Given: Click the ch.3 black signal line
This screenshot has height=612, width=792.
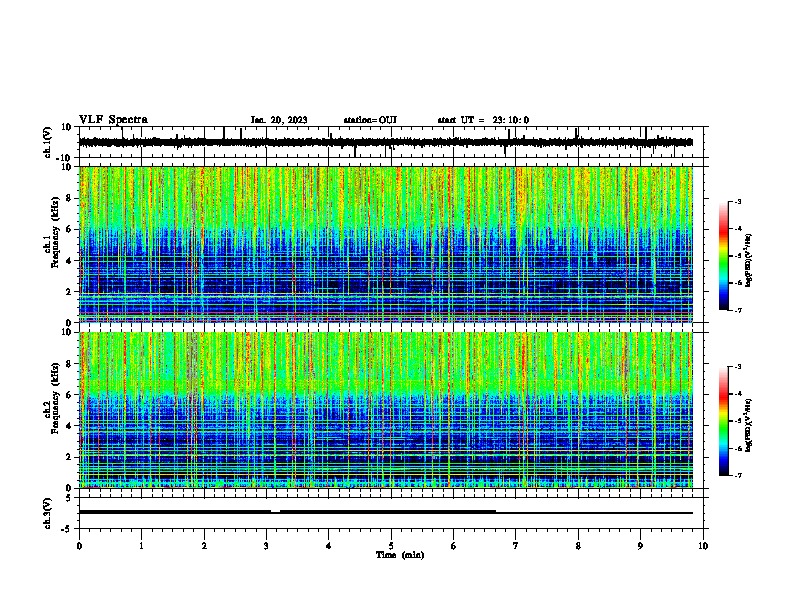Looking at the screenshot, I should (x=386, y=512).
